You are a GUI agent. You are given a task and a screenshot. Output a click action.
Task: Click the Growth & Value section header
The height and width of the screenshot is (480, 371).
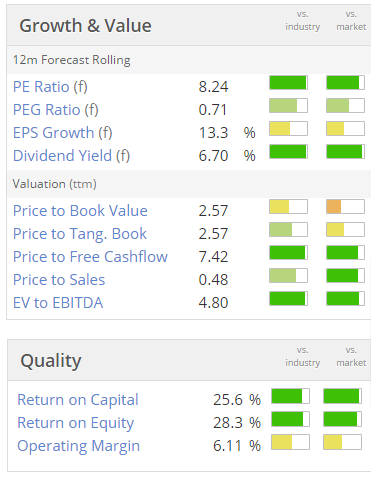click(85, 26)
